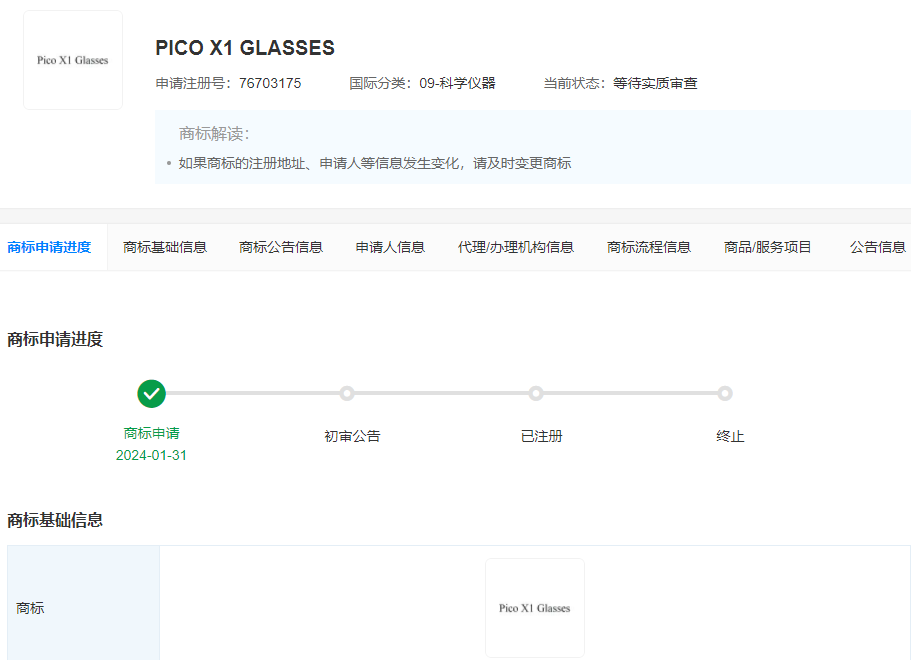Click the green checkmark progress icon

[152, 394]
